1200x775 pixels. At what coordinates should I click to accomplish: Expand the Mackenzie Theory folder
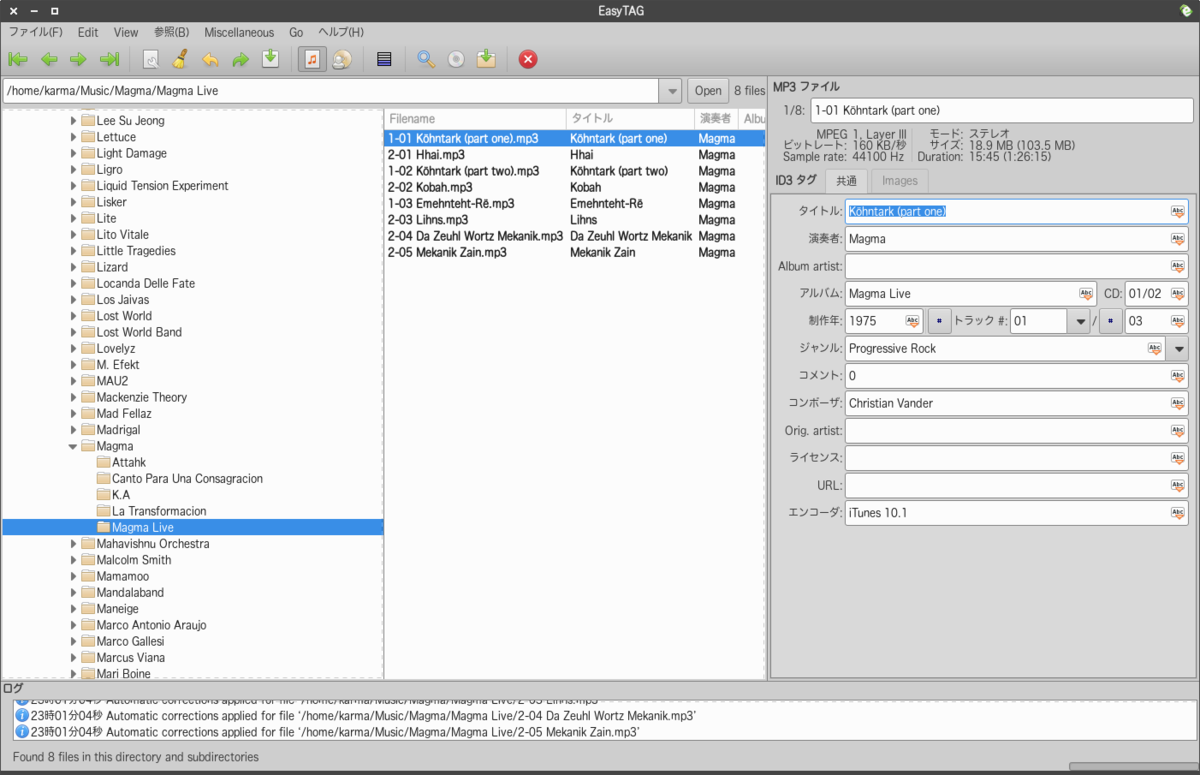(73, 397)
